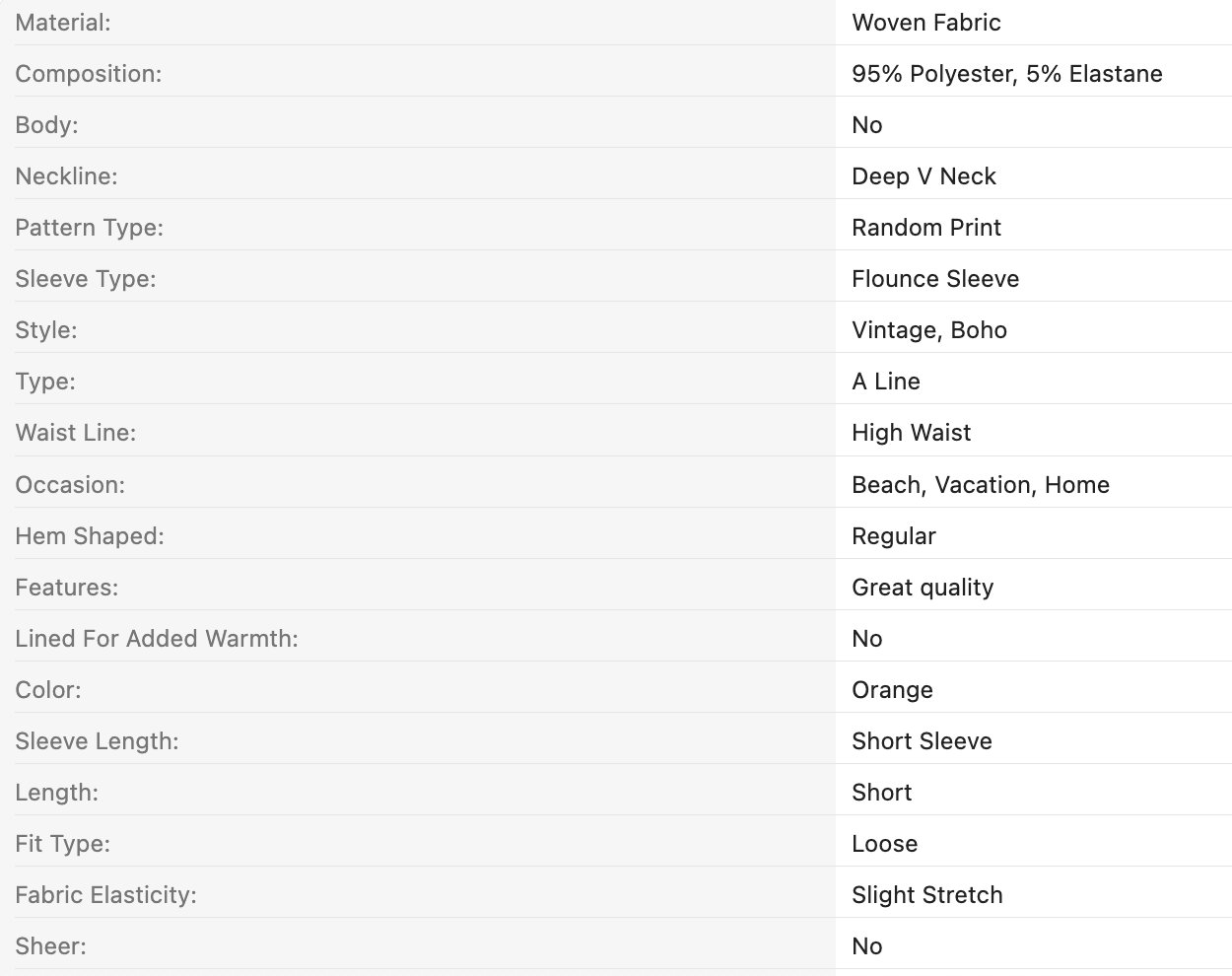Select the Vintage, Boho style value
This screenshot has height=976, width=1232.
[929, 330]
